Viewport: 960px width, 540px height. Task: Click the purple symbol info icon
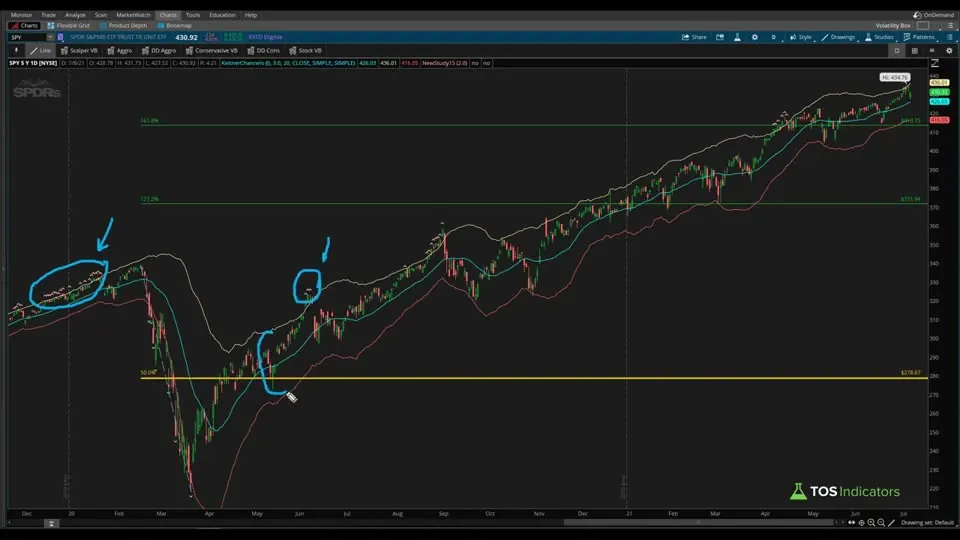tap(60, 37)
